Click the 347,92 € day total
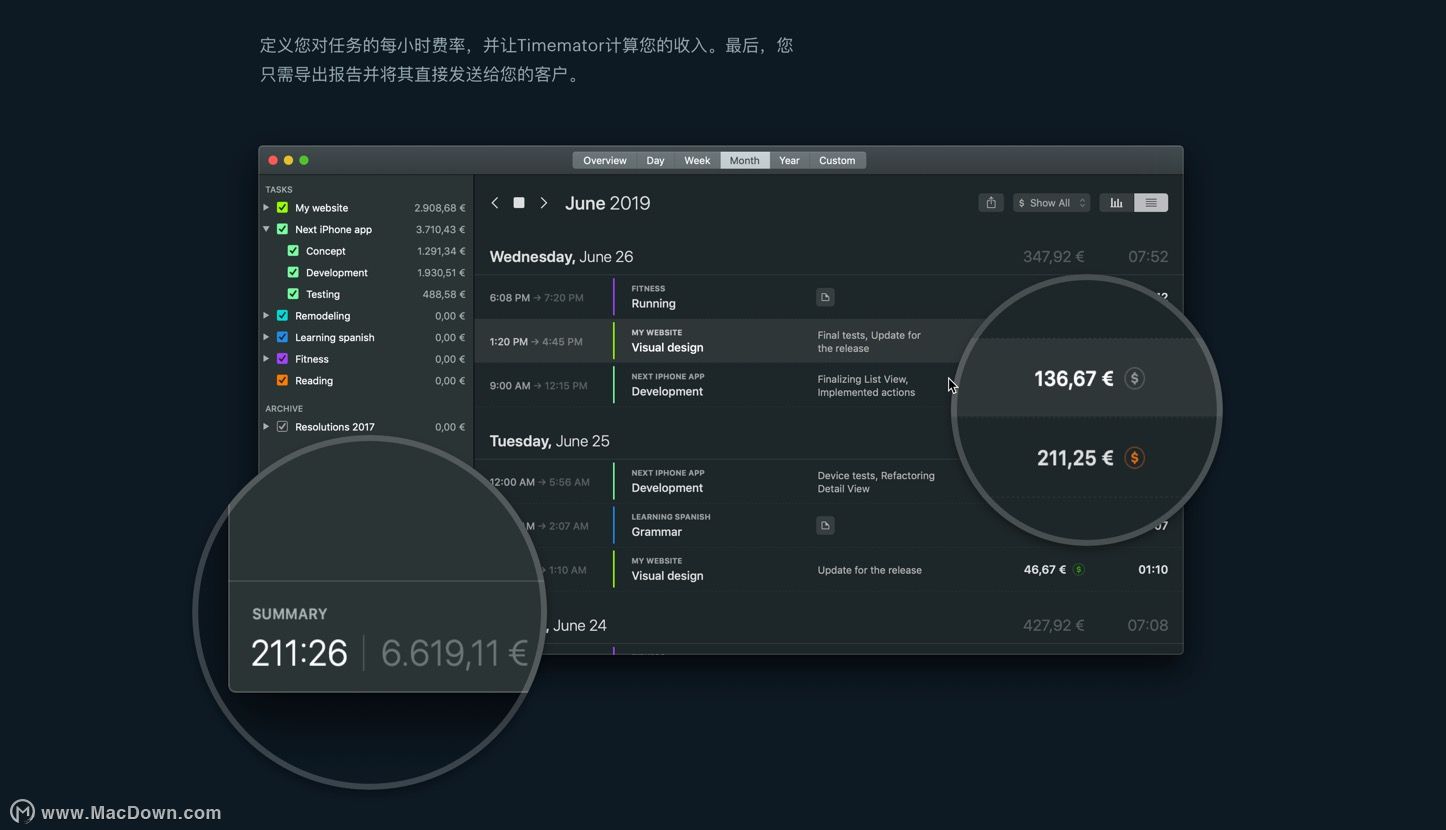This screenshot has height=830, width=1446. tap(1053, 257)
